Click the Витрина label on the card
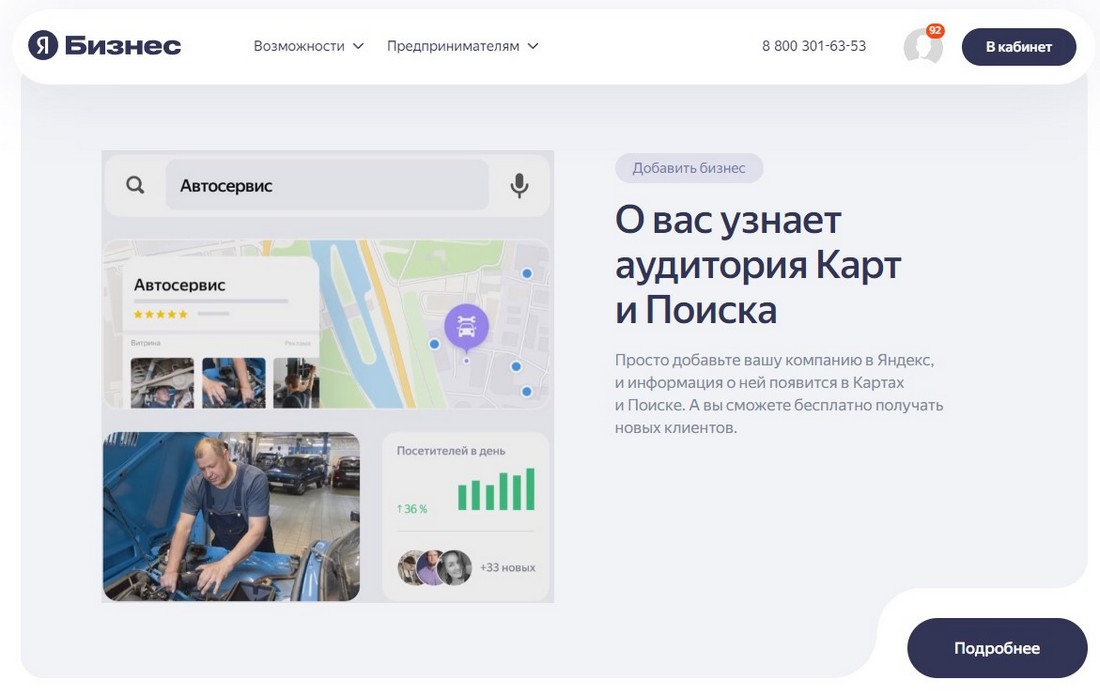The height and width of the screenshot is (696, 1100). (x=145, y=343)
